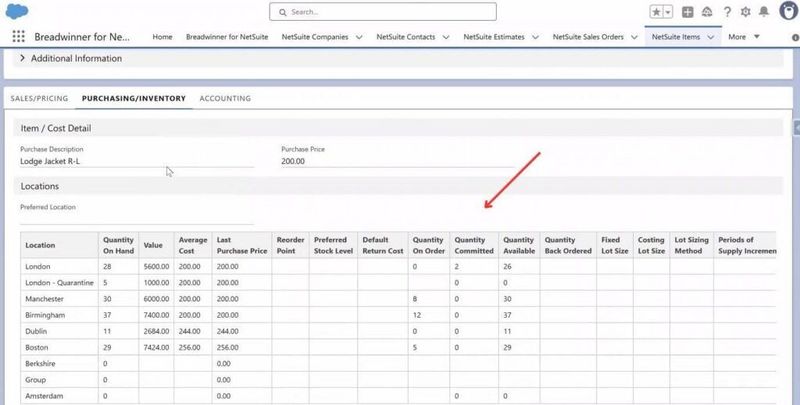Click quantity on order 12 for Birmingham
The image size is (800, 405).
coord(417,315)
